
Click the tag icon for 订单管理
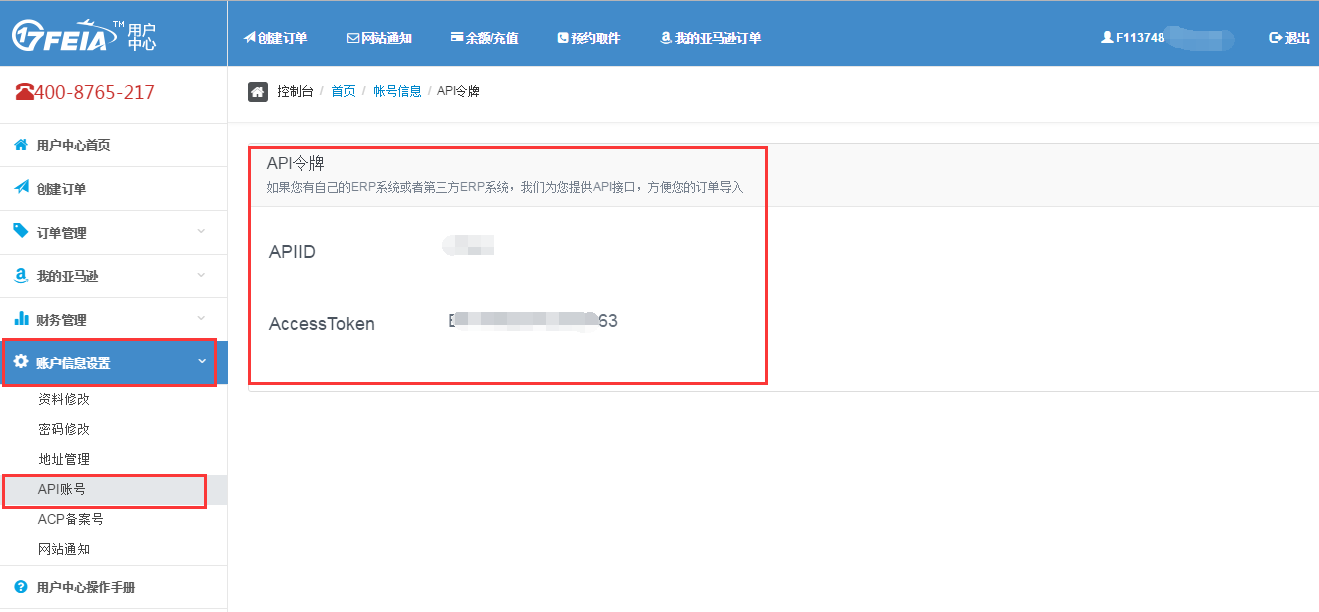coord(21,231)
